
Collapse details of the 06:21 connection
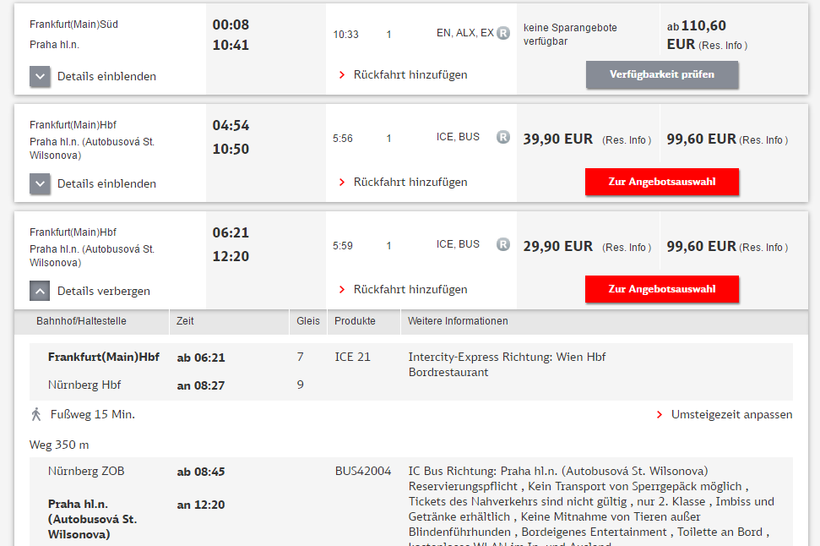[40, 291]
